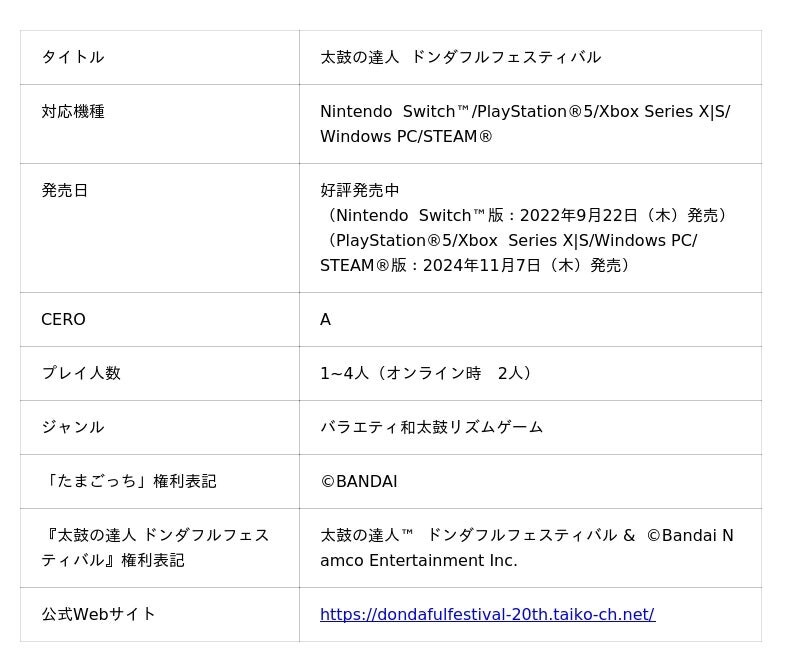This screenshot has width=800, height=672.
Task: Click the バラエティ和太鼓リズムゲーム genre text
Action: 431,427
